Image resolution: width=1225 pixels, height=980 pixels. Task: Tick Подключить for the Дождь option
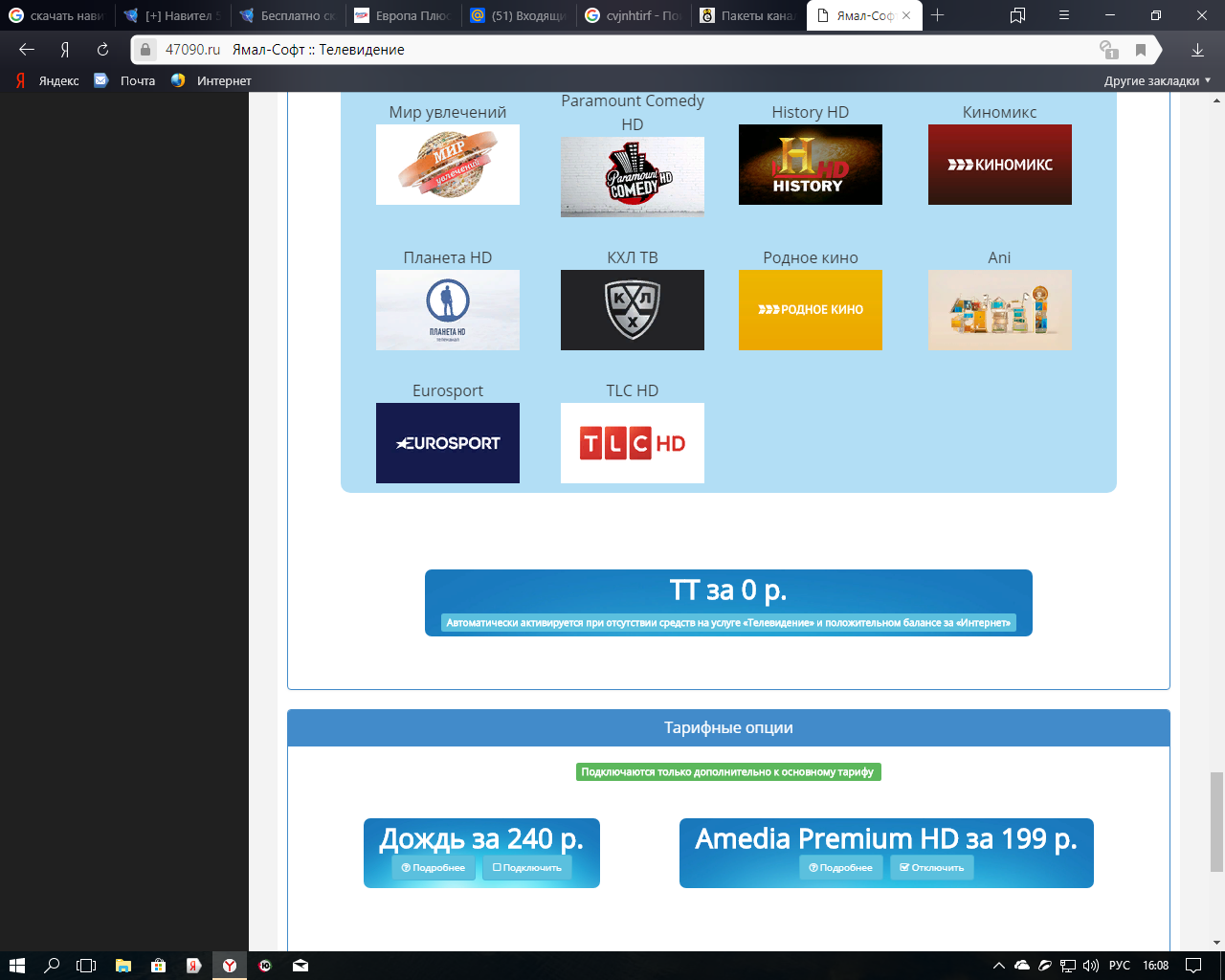click(527, 868)
